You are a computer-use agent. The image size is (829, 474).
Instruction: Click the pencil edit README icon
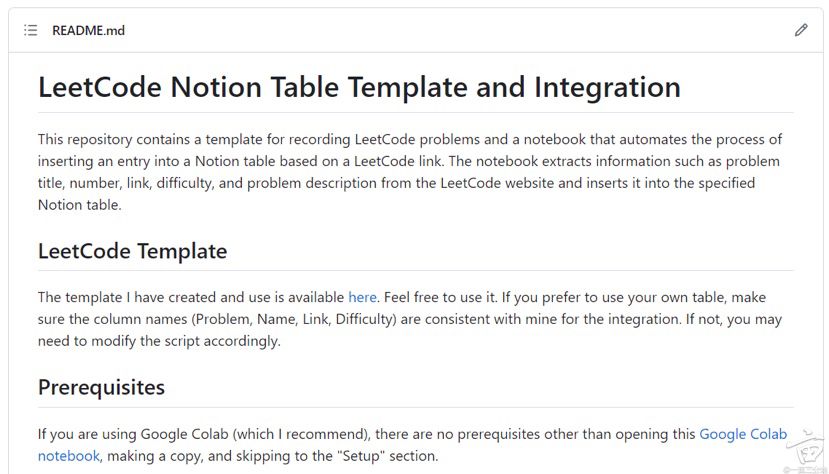(x=800, y=31)
